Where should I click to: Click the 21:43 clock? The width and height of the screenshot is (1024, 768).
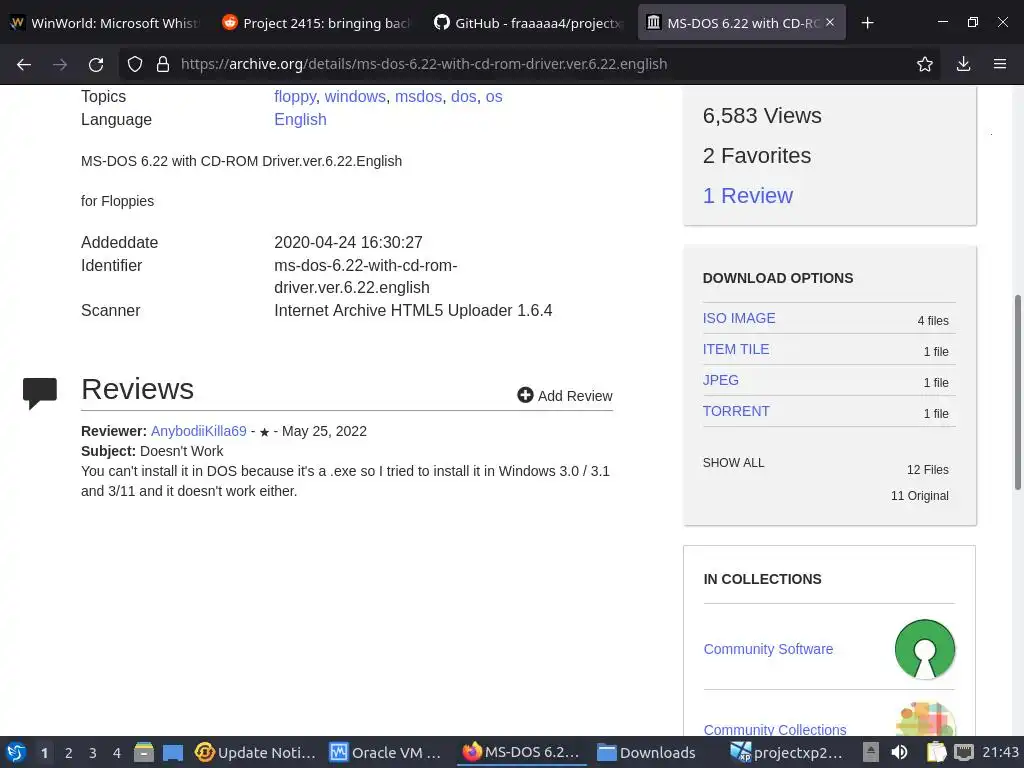(x=1000, y=752)
